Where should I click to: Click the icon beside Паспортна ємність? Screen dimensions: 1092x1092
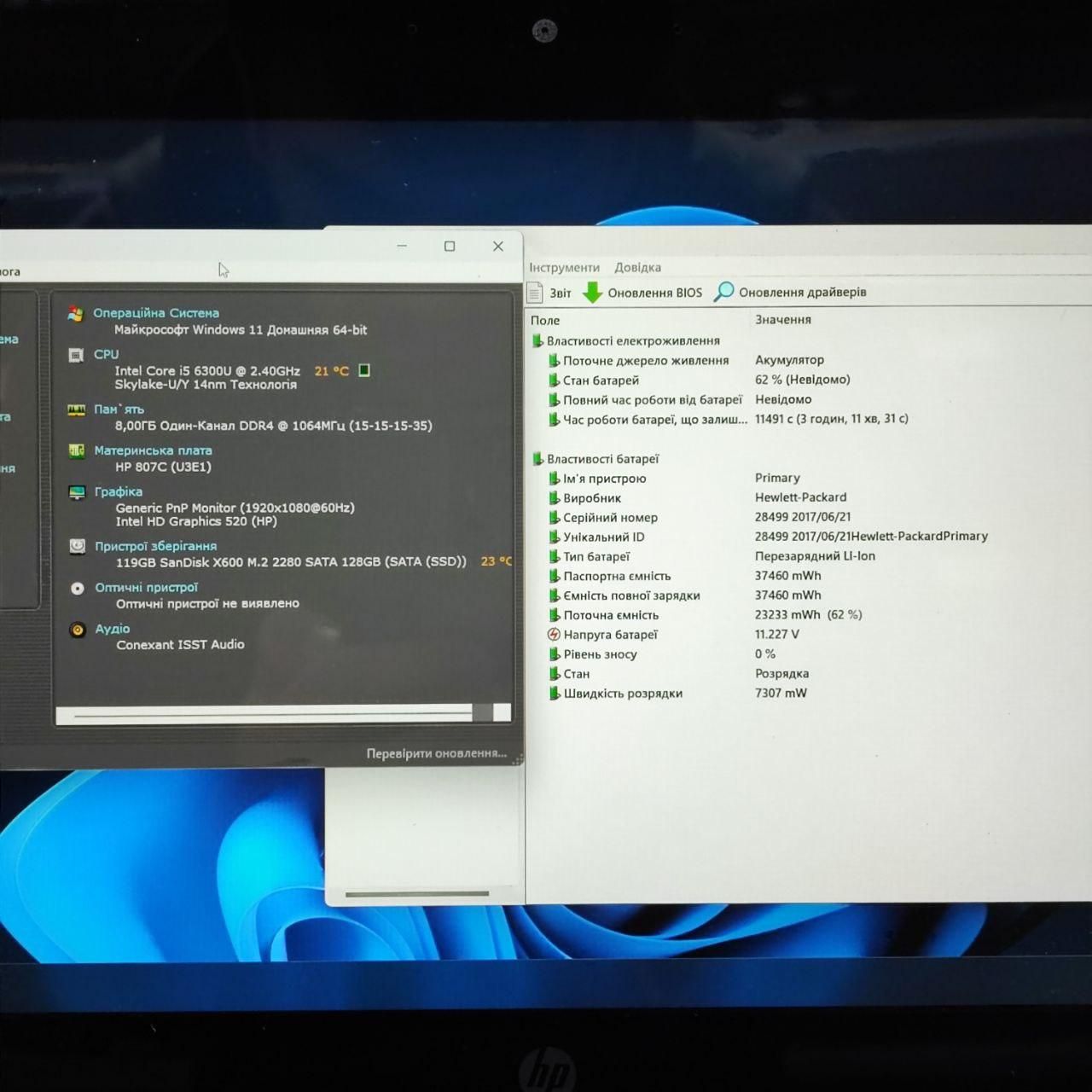click(x=554, y=577)
